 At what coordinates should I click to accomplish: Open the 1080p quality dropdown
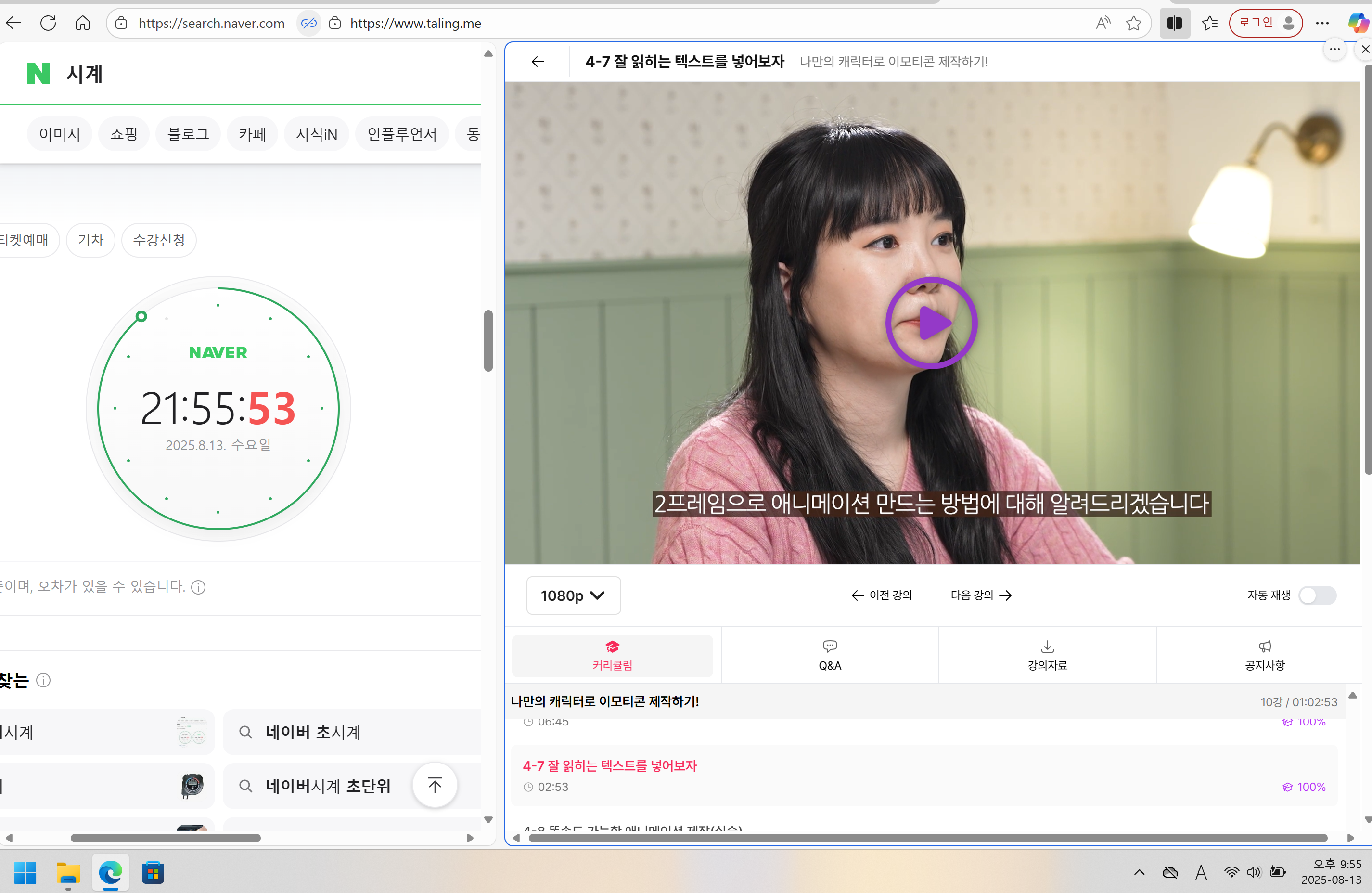[x=573, y=595]
